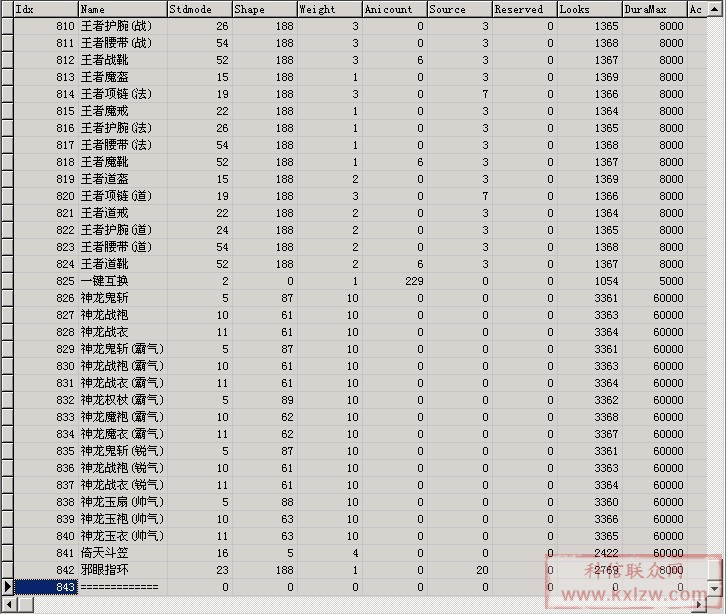Select the name cell 神龙战衣(霸气)
The width and height of the screenshot is (727, 614).
pyautogui.click(x=122, y=383)
